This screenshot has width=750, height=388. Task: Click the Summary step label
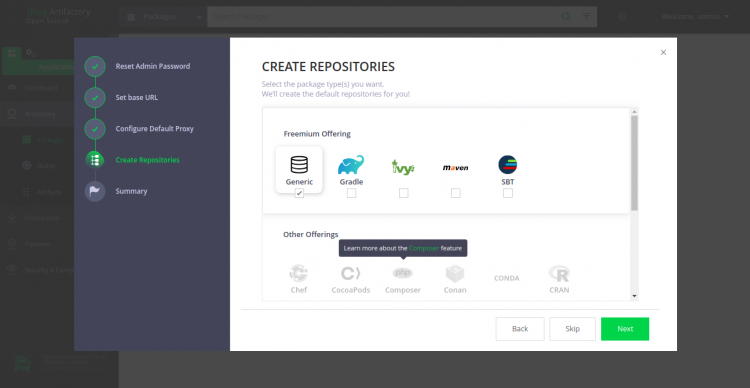tap(132, 191)
